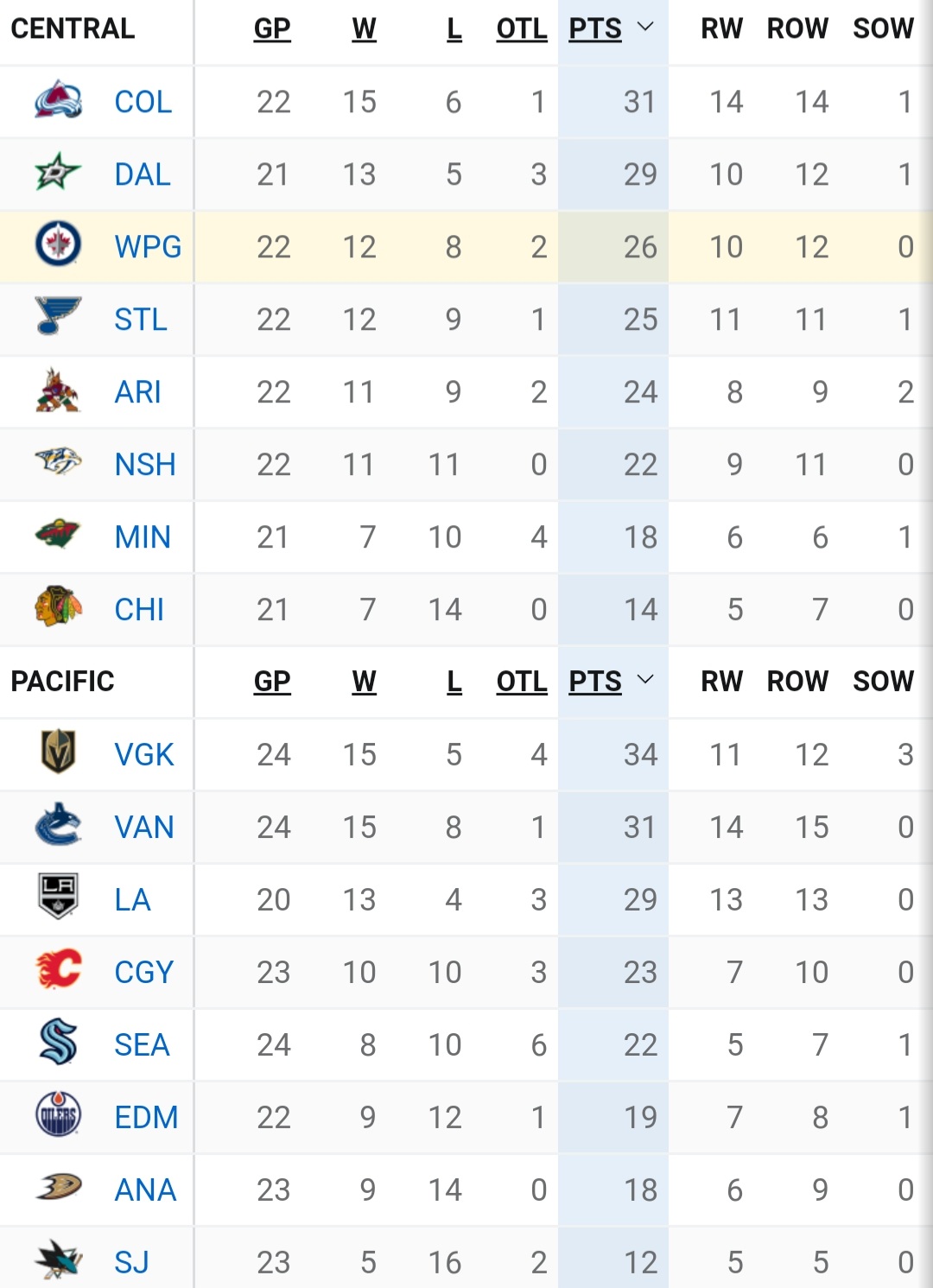Viewport: 933px width, 1288px height.
Task: Open the VAN team link
Action: [144, 828]
